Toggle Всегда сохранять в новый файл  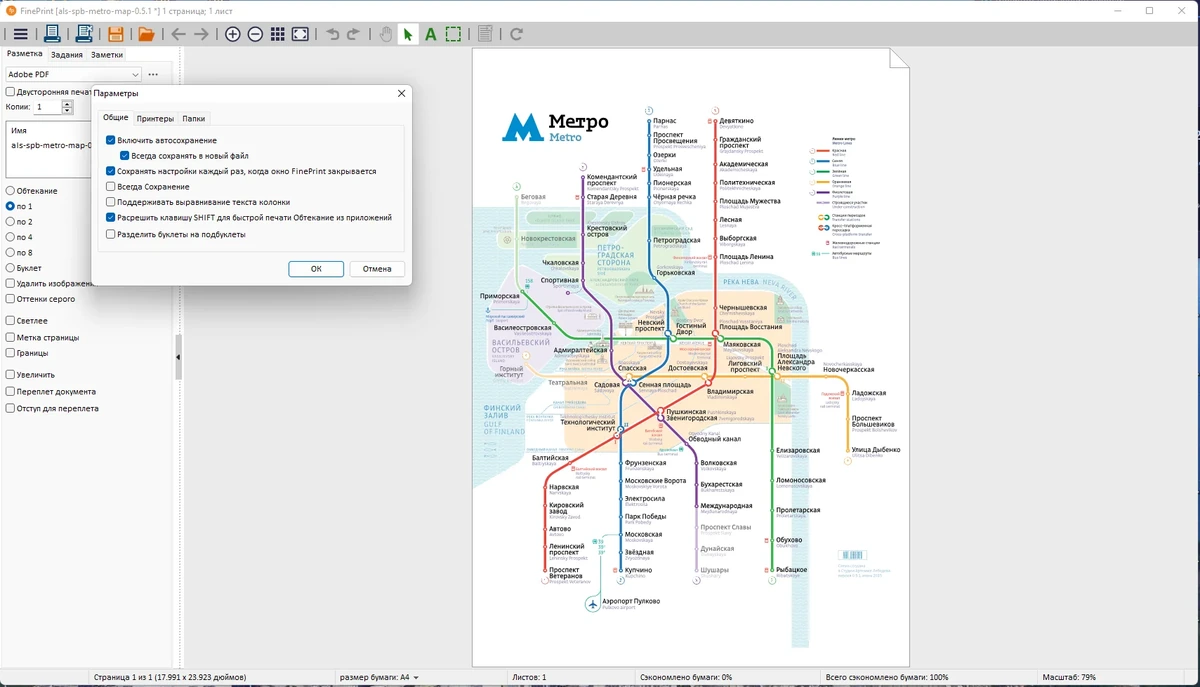(x=125, y=156)
